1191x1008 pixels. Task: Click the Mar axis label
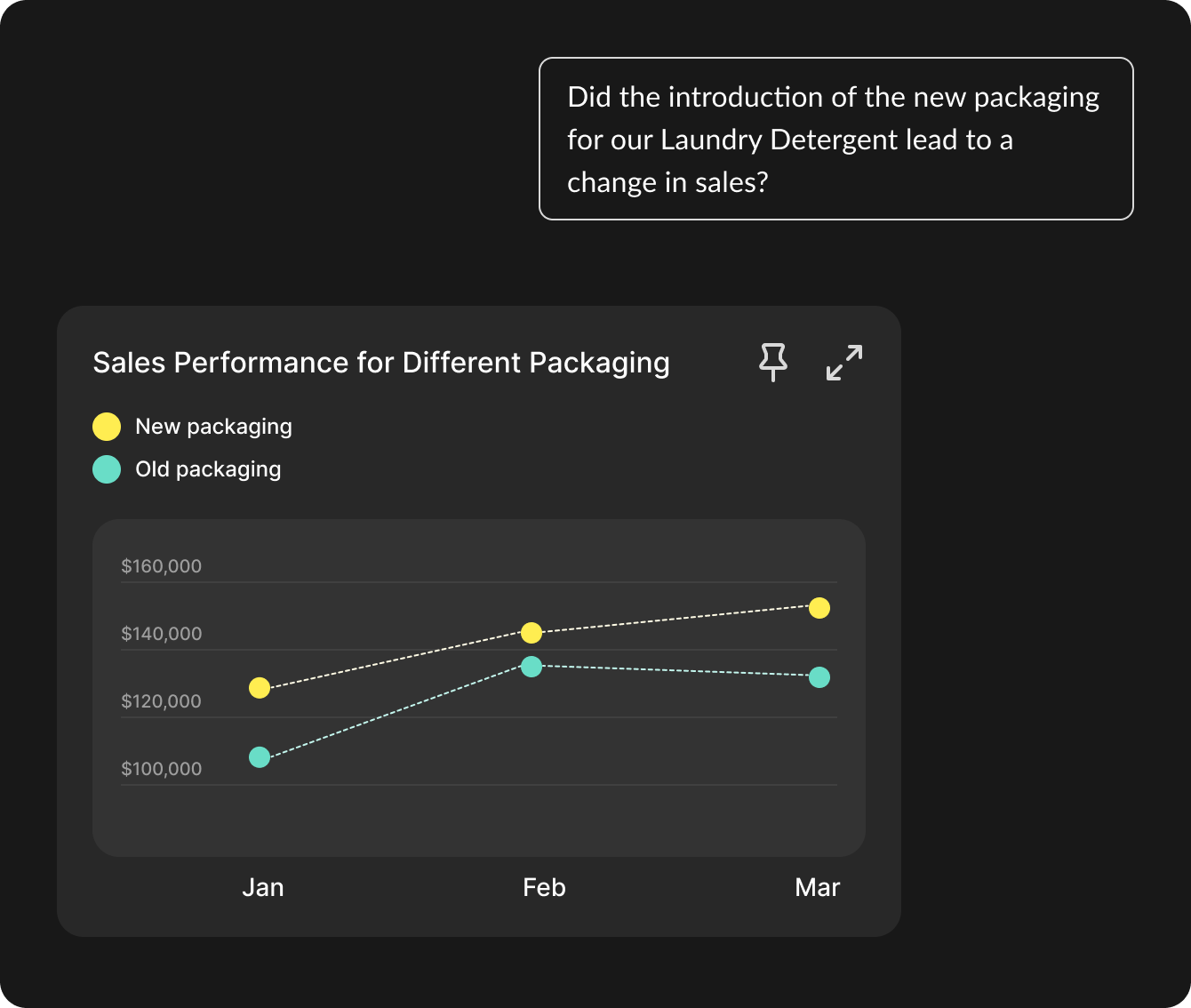[x=817, y=887]
